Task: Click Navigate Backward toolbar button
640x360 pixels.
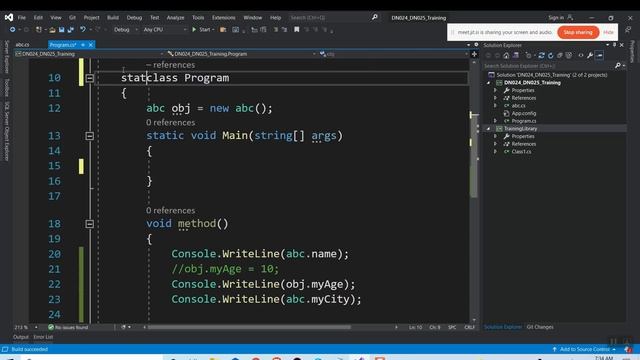Action: (x=13, y=29)
